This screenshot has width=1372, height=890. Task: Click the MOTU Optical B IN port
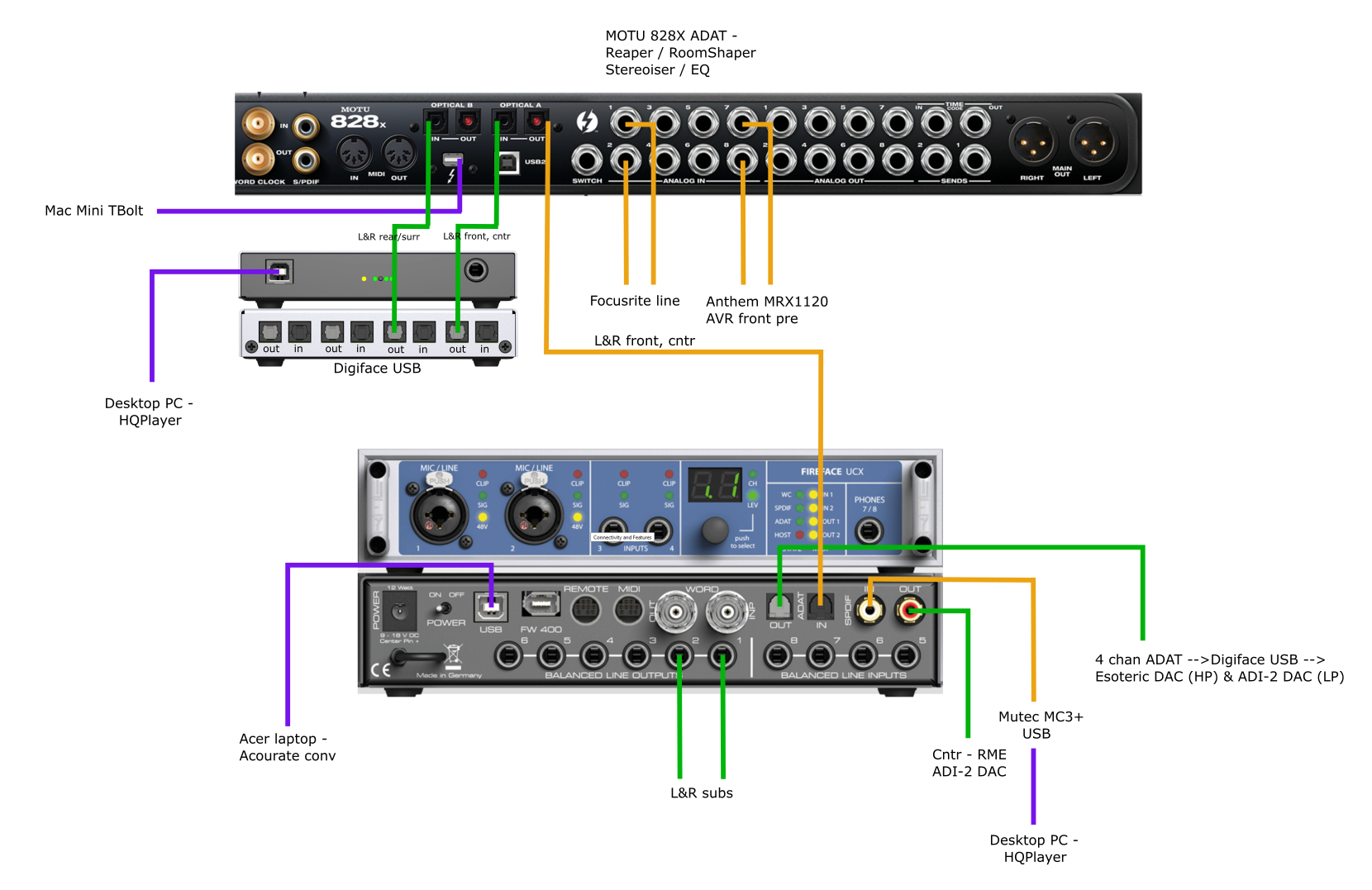[436, 122]
